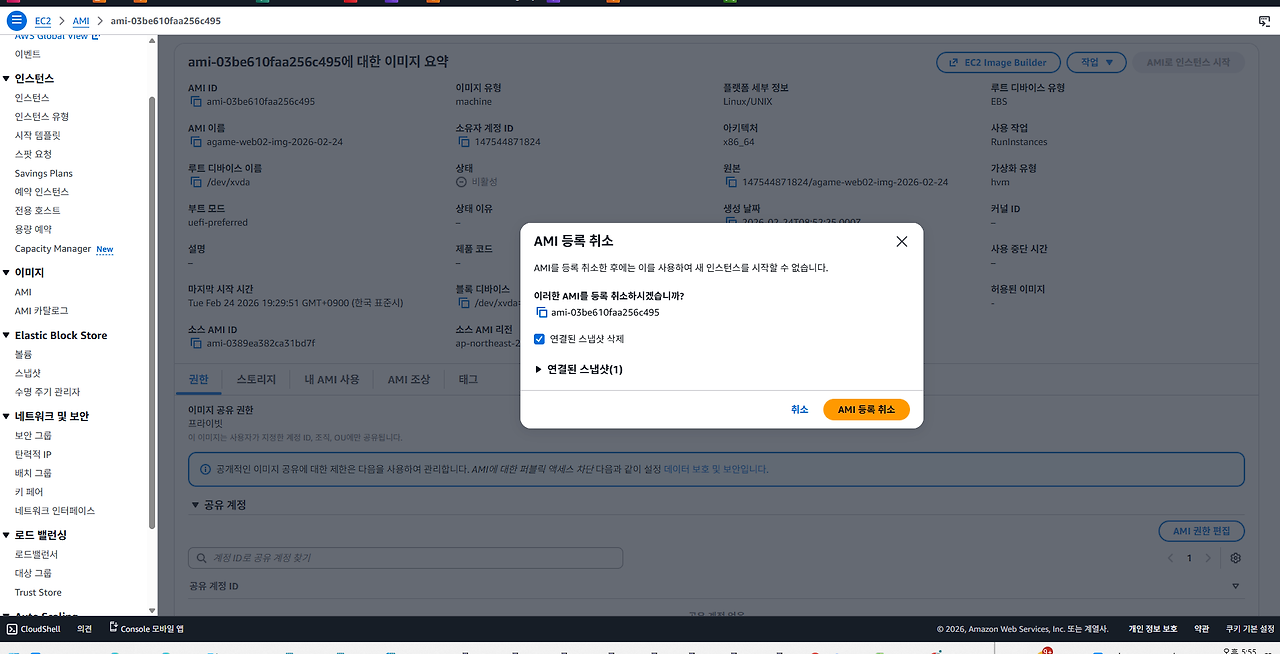The image size is (1280, 654).
Task: Copy the 원본 source path value
Action: tap(730, 183)
